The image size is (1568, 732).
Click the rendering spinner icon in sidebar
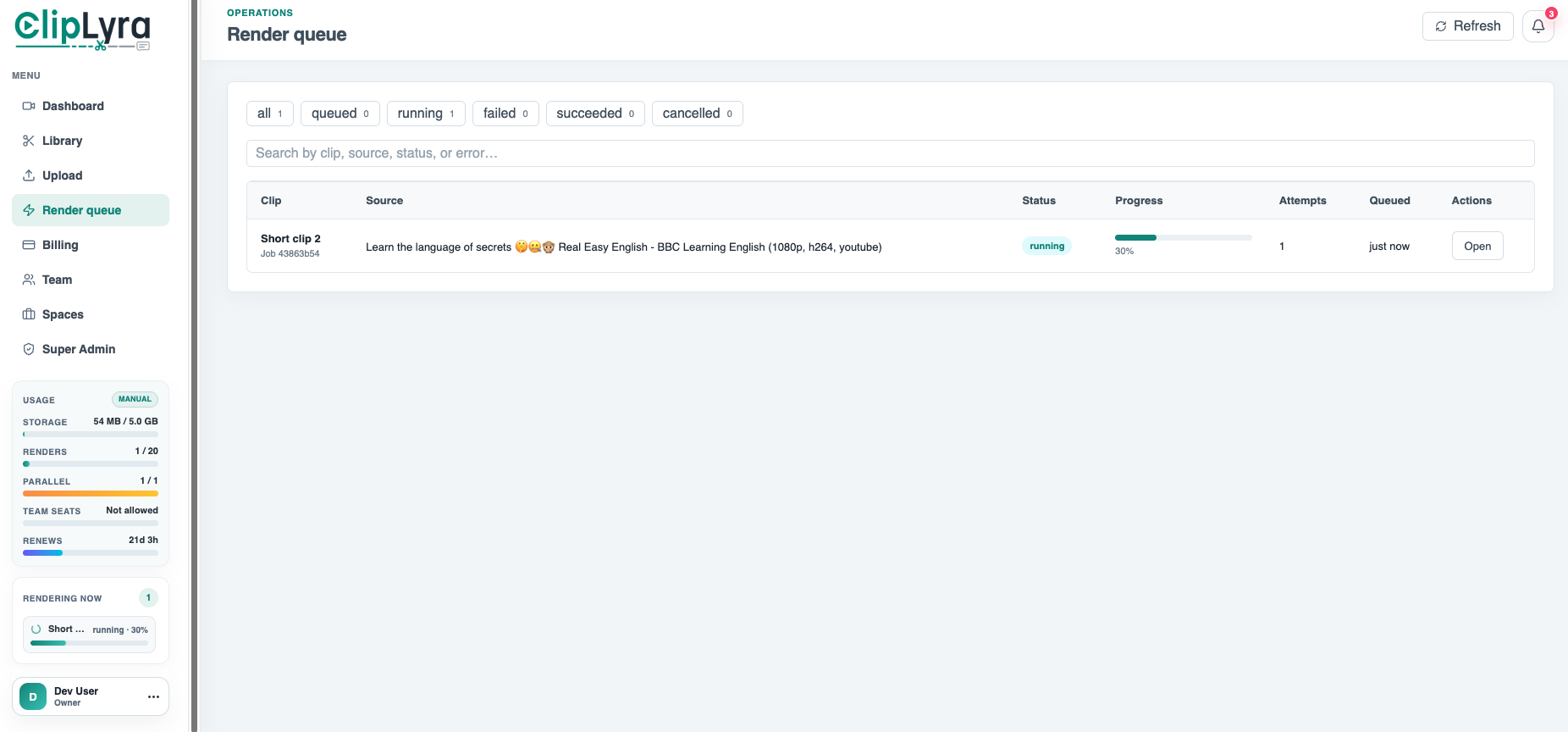tap(36, 629)
